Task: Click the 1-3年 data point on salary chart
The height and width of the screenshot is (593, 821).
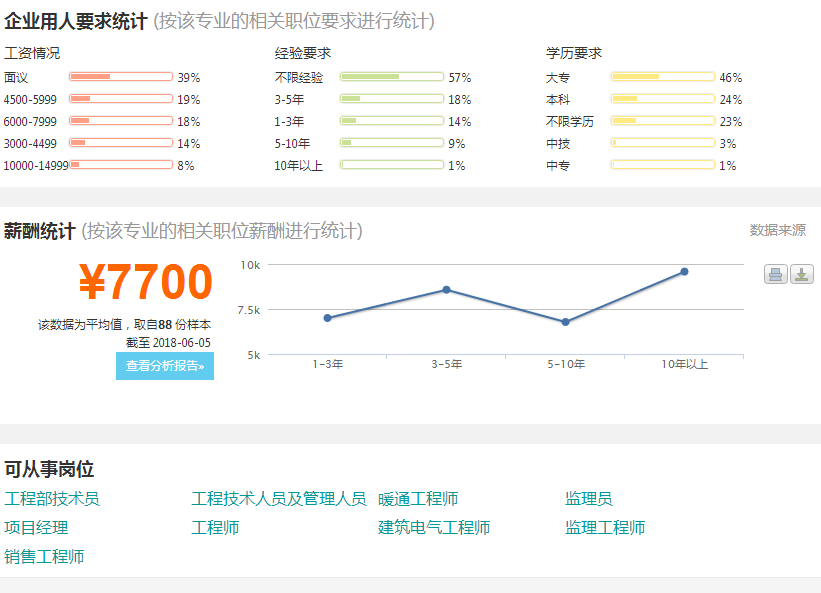Action: 328,318
